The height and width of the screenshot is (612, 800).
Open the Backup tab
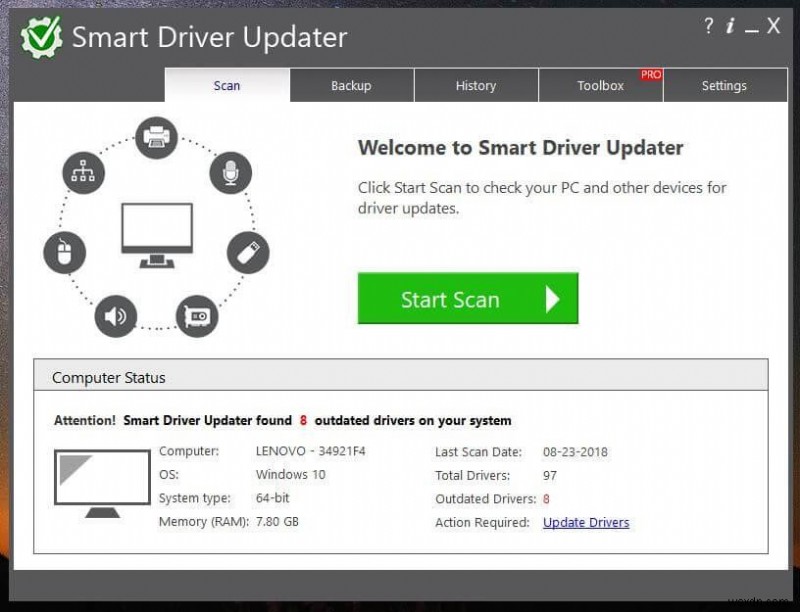pos(352,85)
